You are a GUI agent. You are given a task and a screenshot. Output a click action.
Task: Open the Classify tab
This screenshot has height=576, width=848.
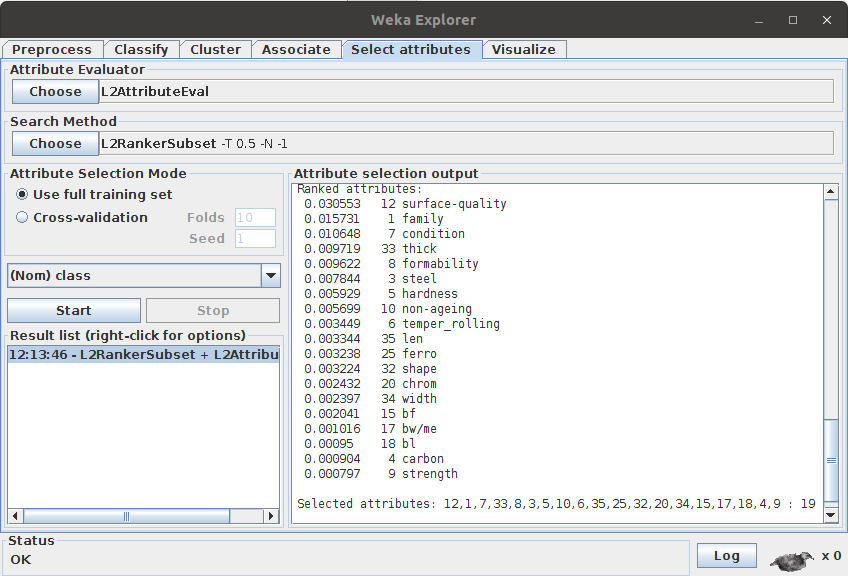click(141, 49)
